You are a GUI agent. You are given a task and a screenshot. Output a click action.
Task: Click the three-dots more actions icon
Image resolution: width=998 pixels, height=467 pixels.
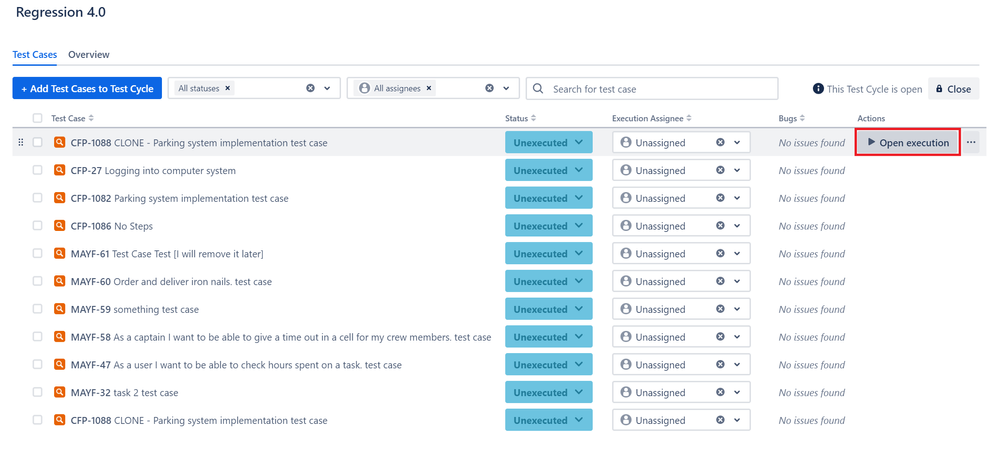(971, 143)
